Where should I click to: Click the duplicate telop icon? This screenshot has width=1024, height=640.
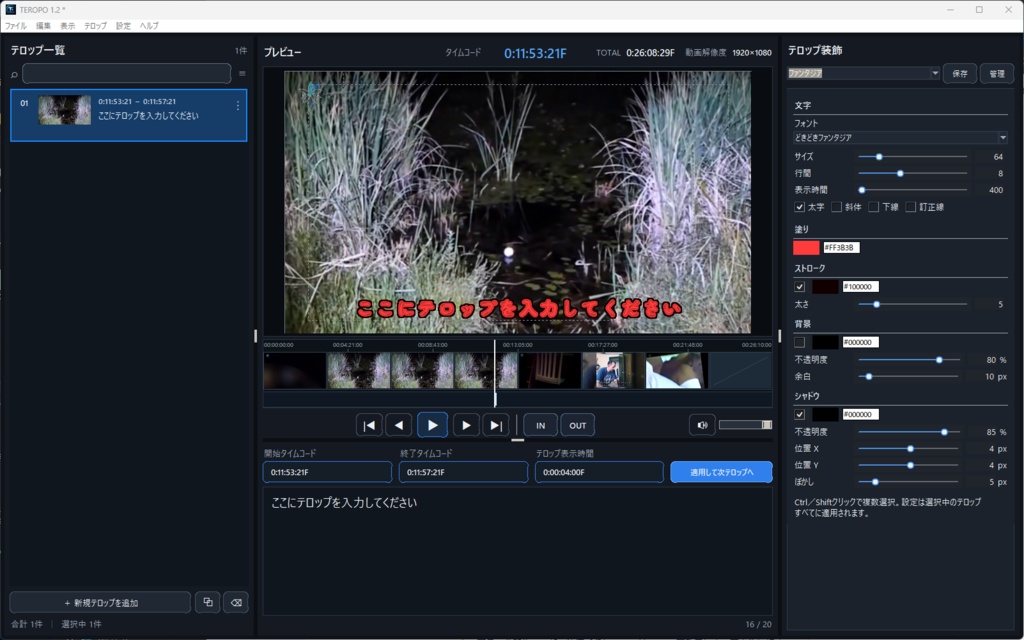coord(208,602)
